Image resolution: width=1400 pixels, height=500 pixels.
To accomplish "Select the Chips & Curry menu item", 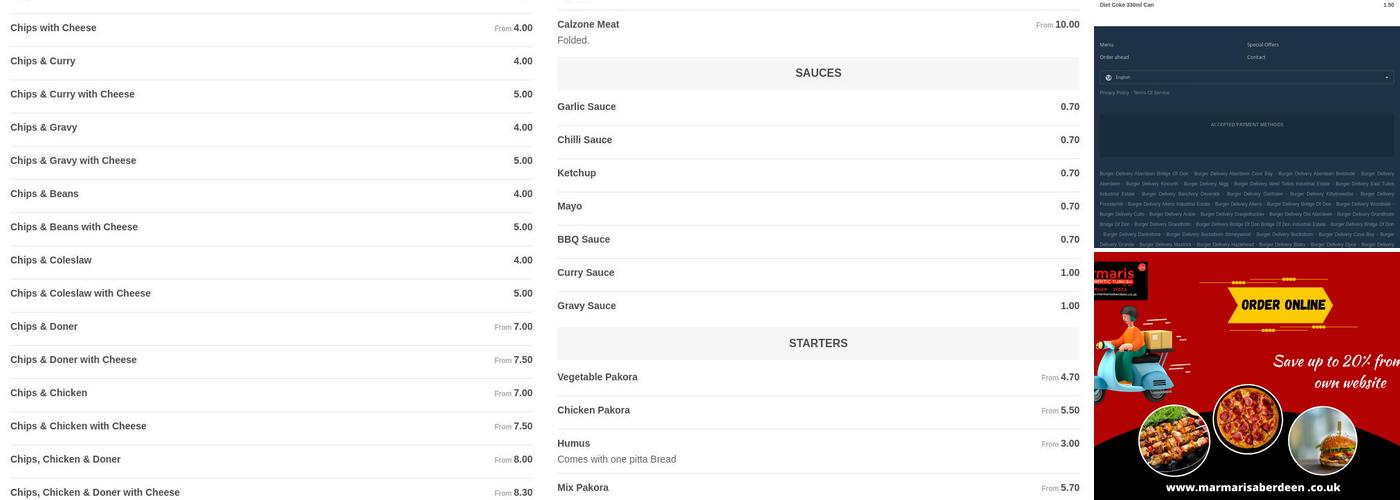I will pos(43,61).
